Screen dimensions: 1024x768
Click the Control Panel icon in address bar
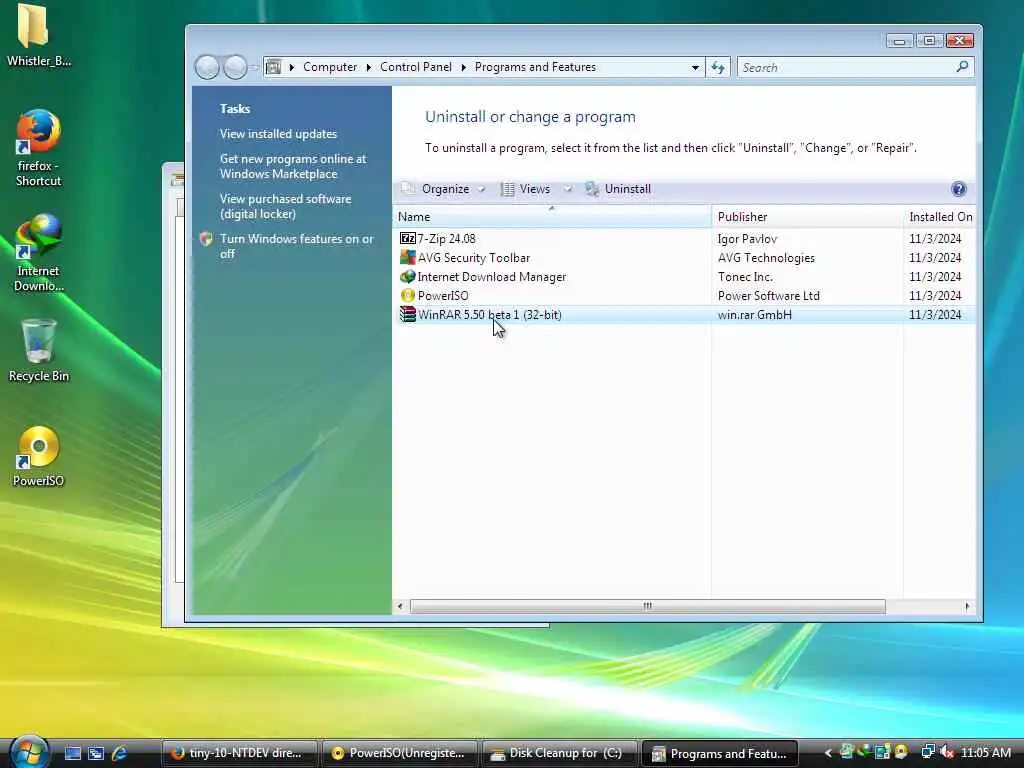(274, 67)
